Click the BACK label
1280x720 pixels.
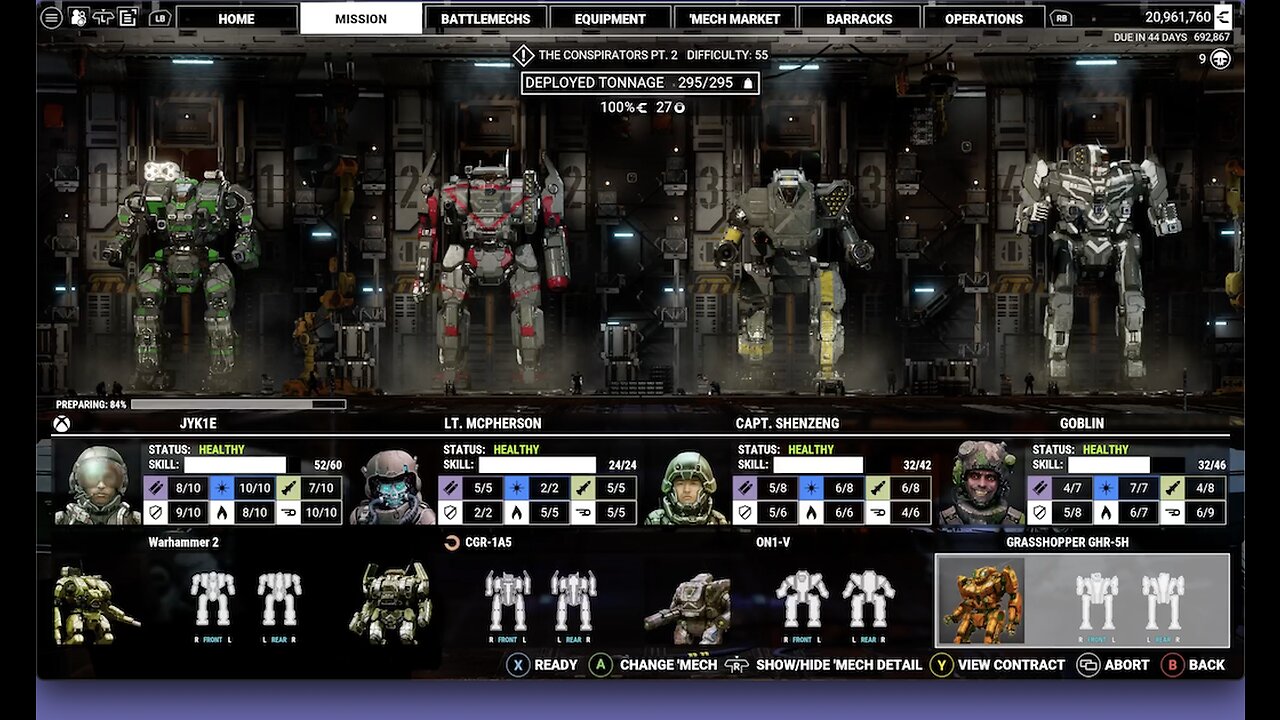[1207, 665]
